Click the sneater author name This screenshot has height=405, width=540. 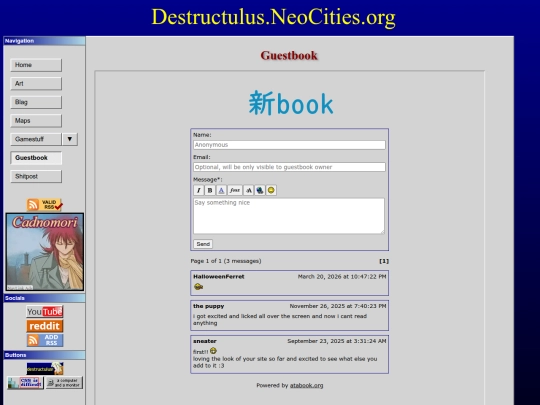(x=205, y=341)
